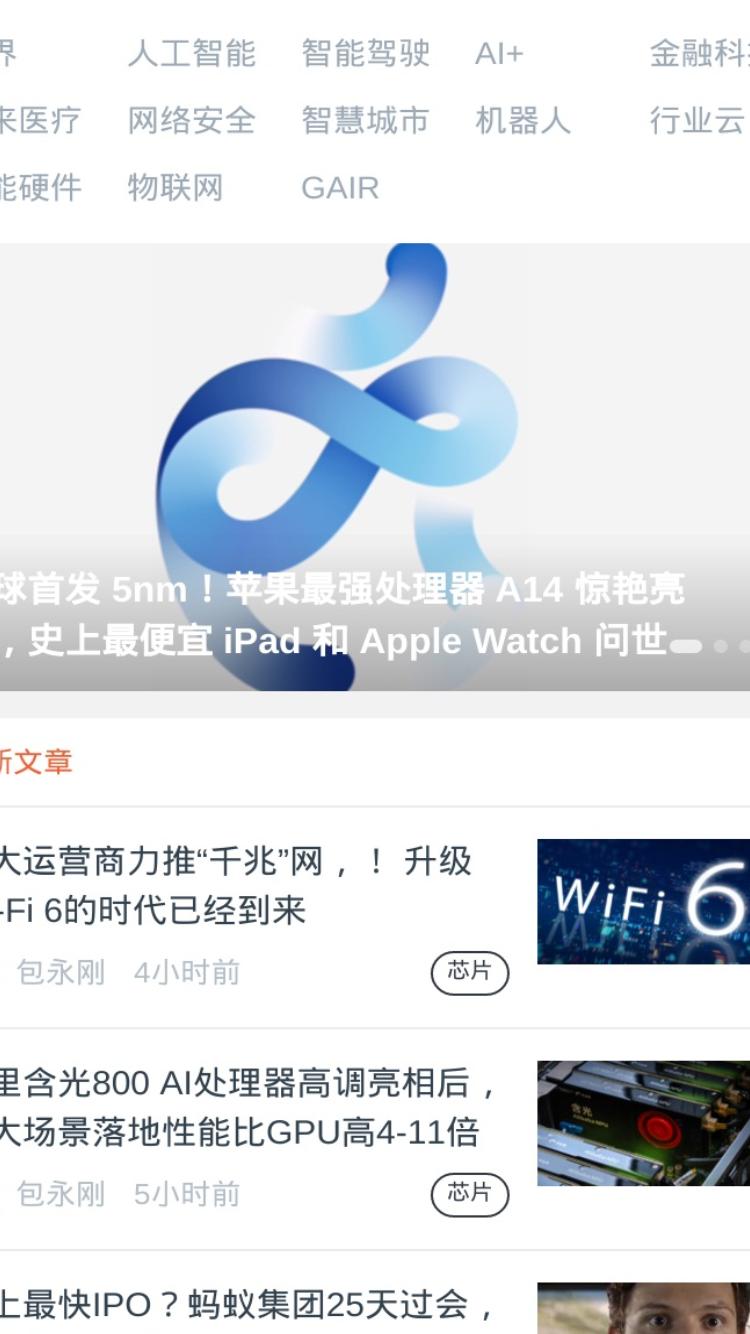Read the A14 处理器 headline on banner

[x=342, y=615]
